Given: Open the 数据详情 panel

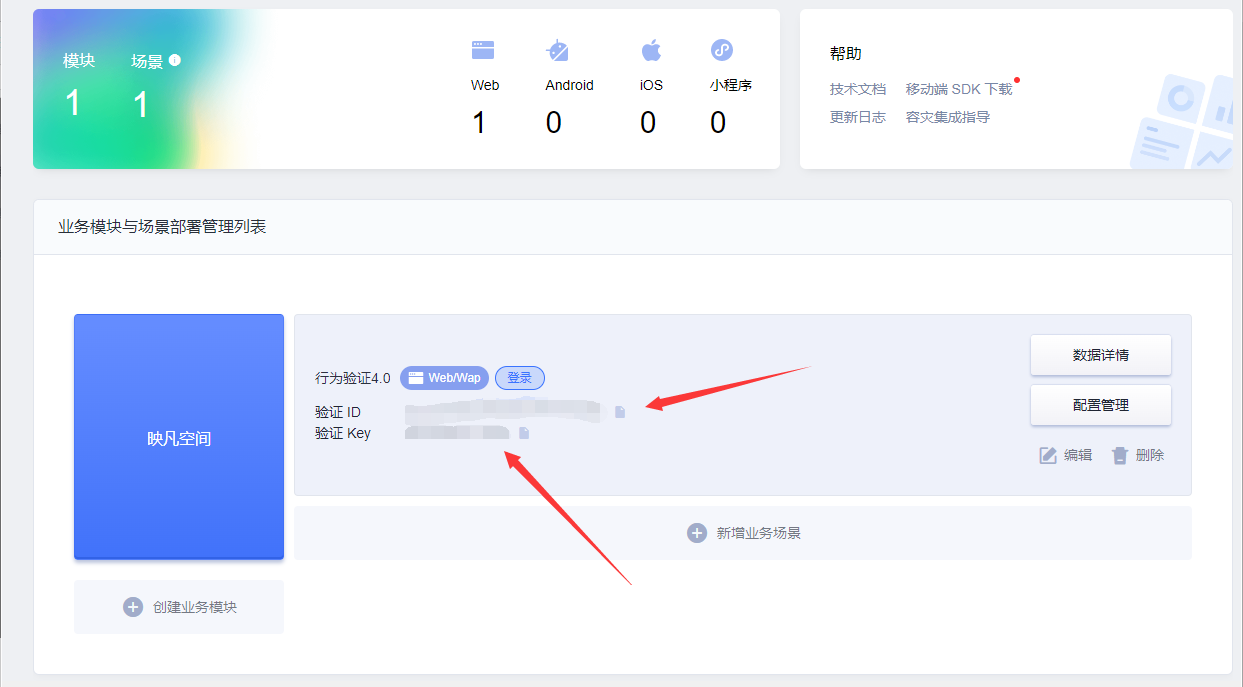Looking at the screenshot, I should click(x=1100, y=354).
